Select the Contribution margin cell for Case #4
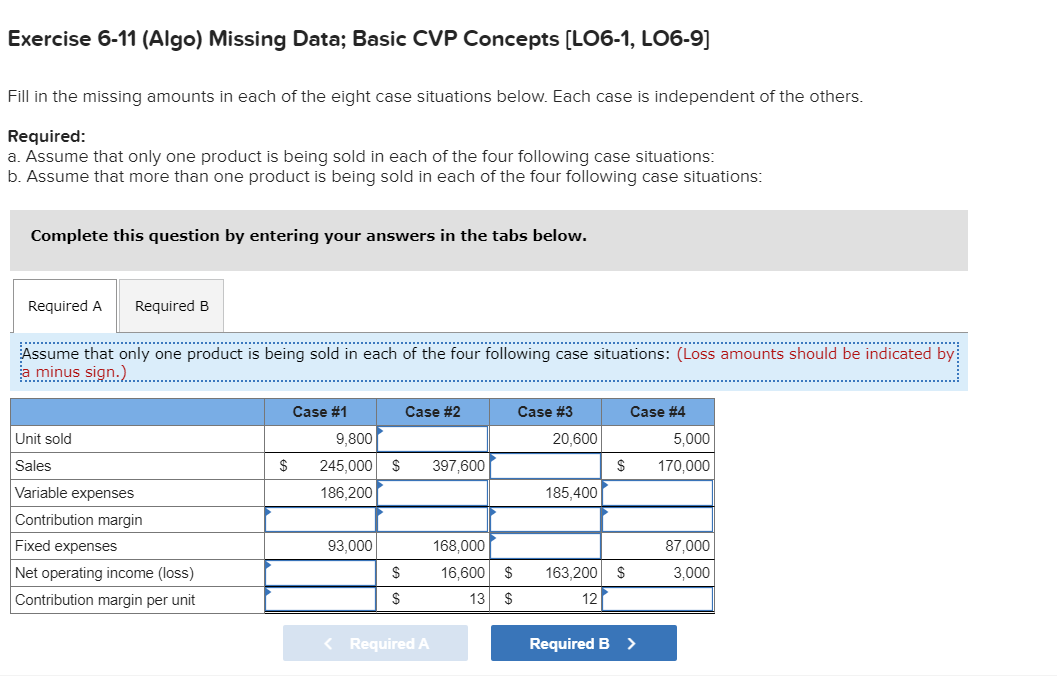The height and width of the screenshot is (682, 1057). (658, 519)
